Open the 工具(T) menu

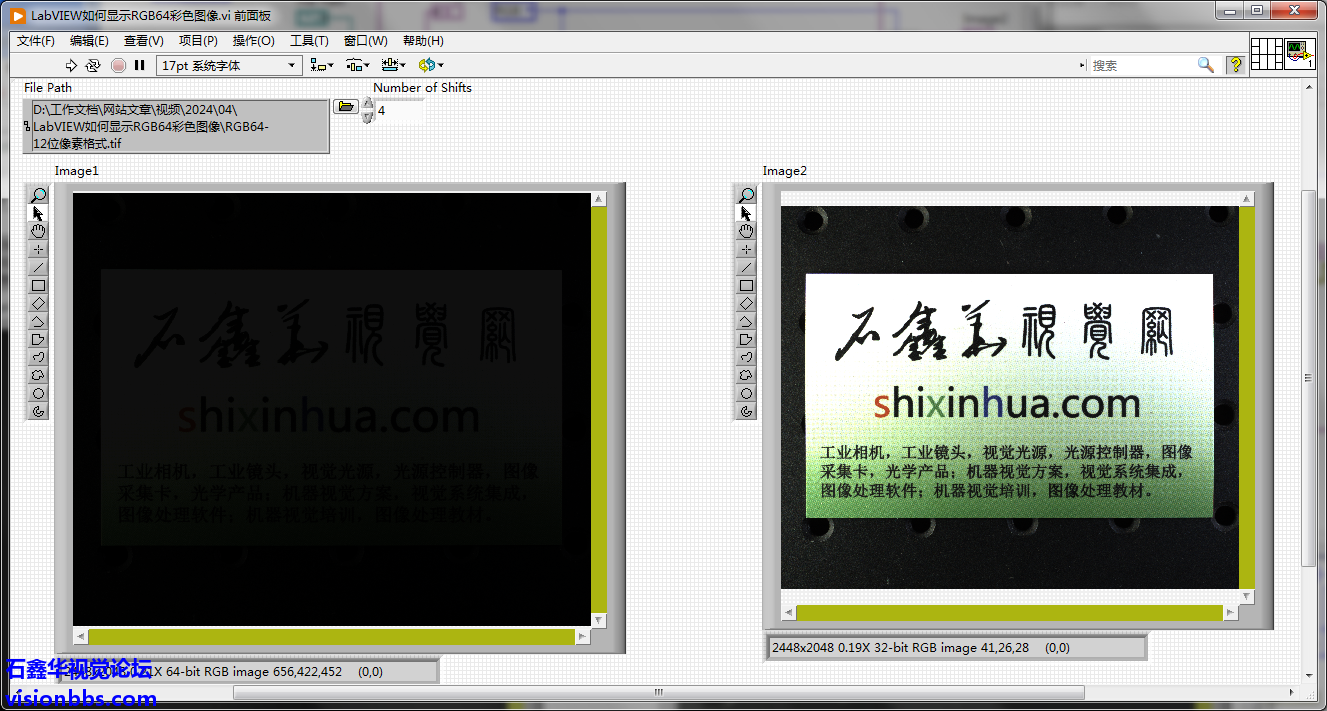point(309,41)
